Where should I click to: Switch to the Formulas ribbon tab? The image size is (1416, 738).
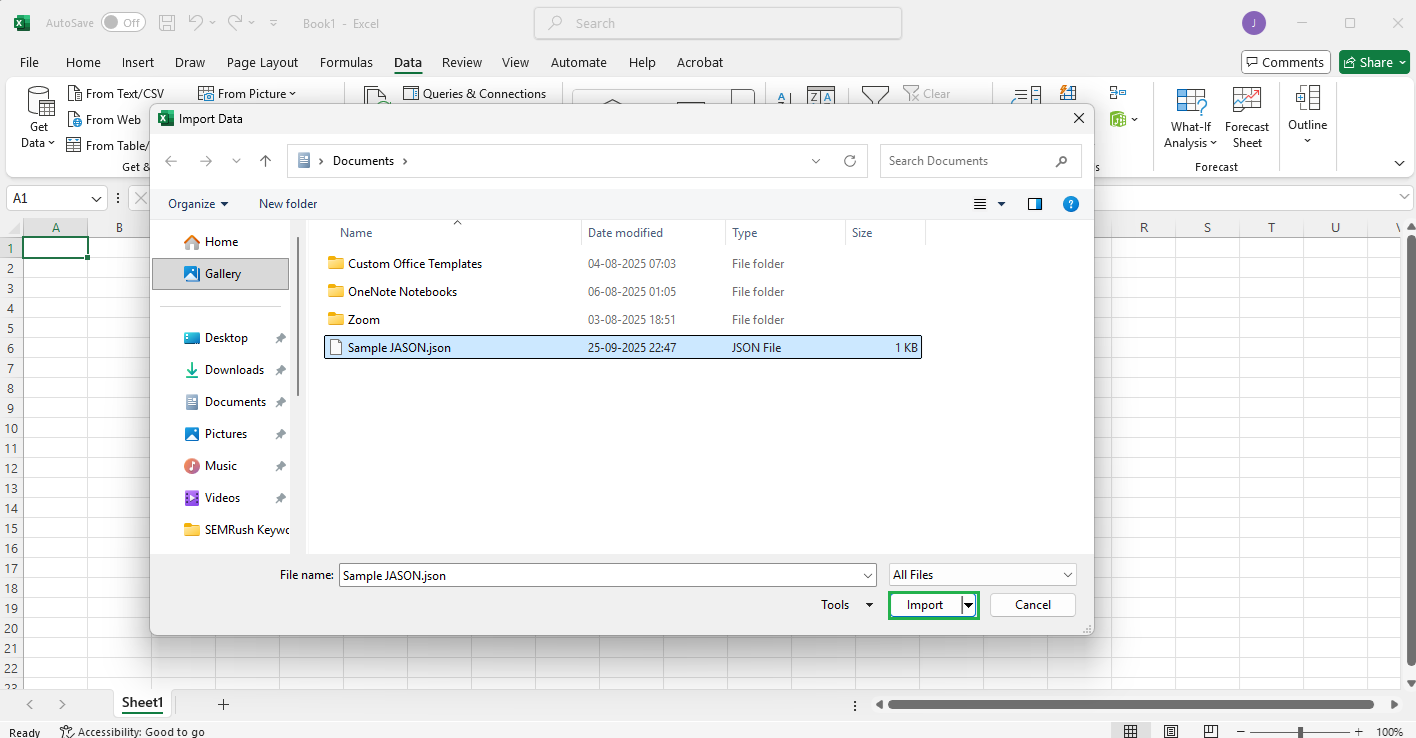click(x=346, y=62)
